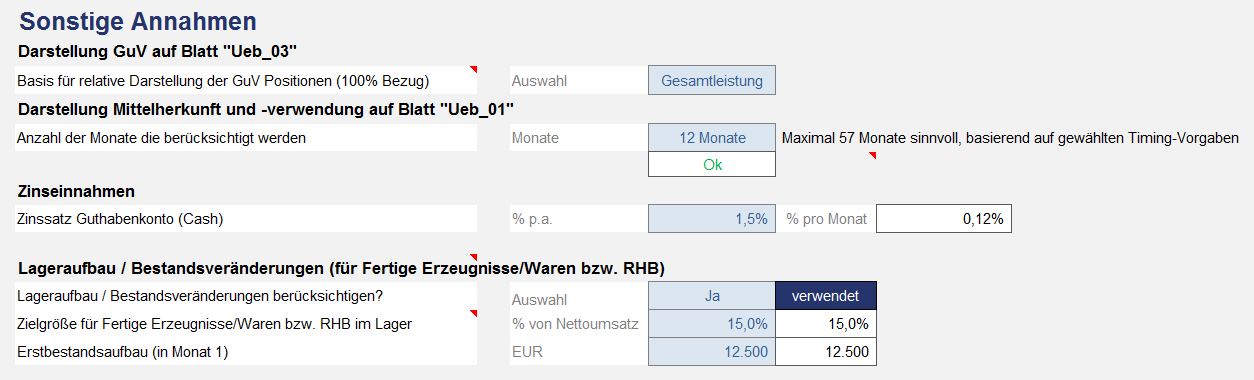Edit the blue 12.500 EUR input
This screenshot has height=380, width=1254.
712,352
